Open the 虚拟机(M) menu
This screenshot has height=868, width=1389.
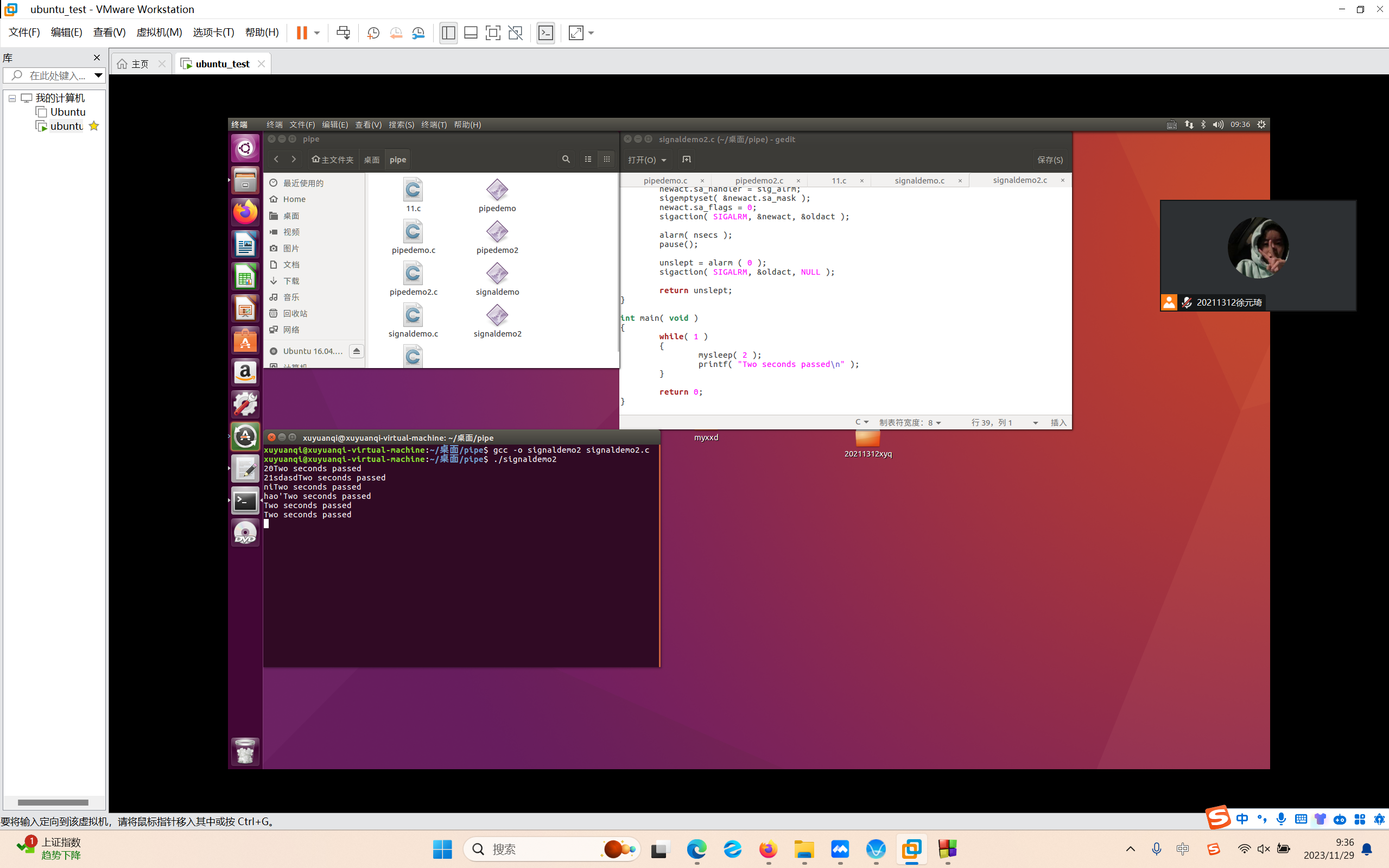(159, 32)
